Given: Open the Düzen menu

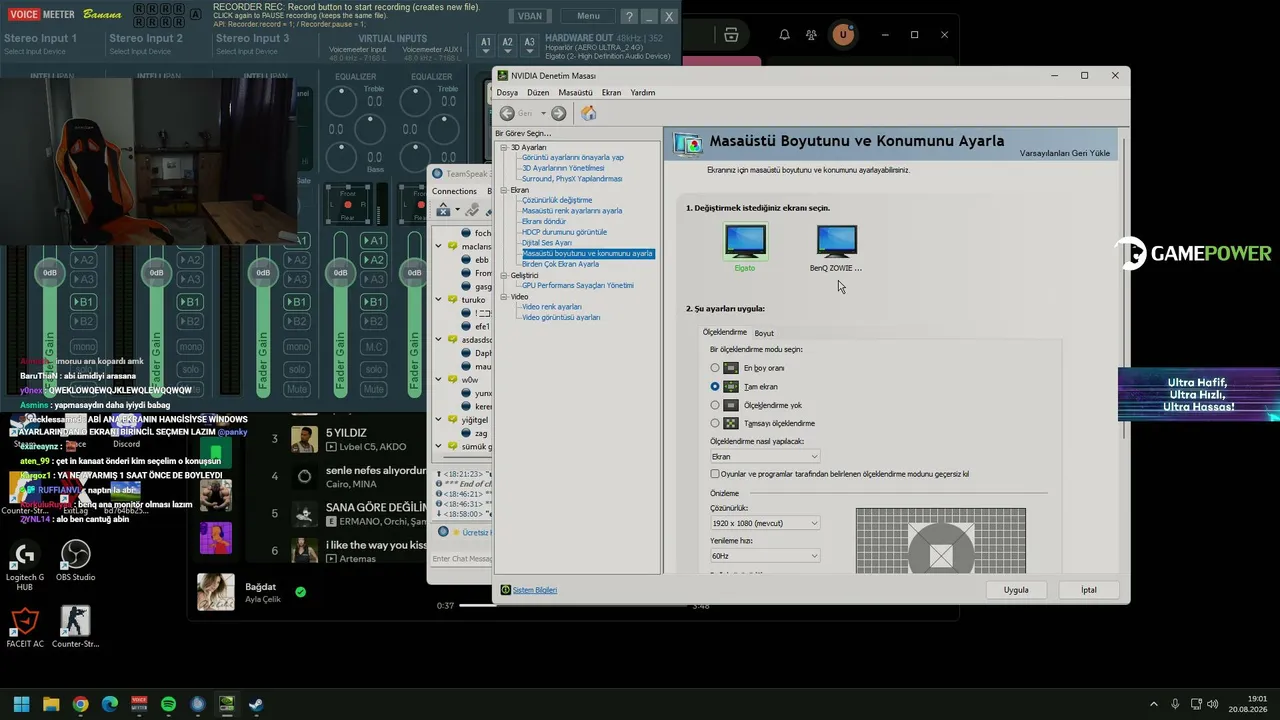Looking at the screenshot, I should click(x=538, y=92).
